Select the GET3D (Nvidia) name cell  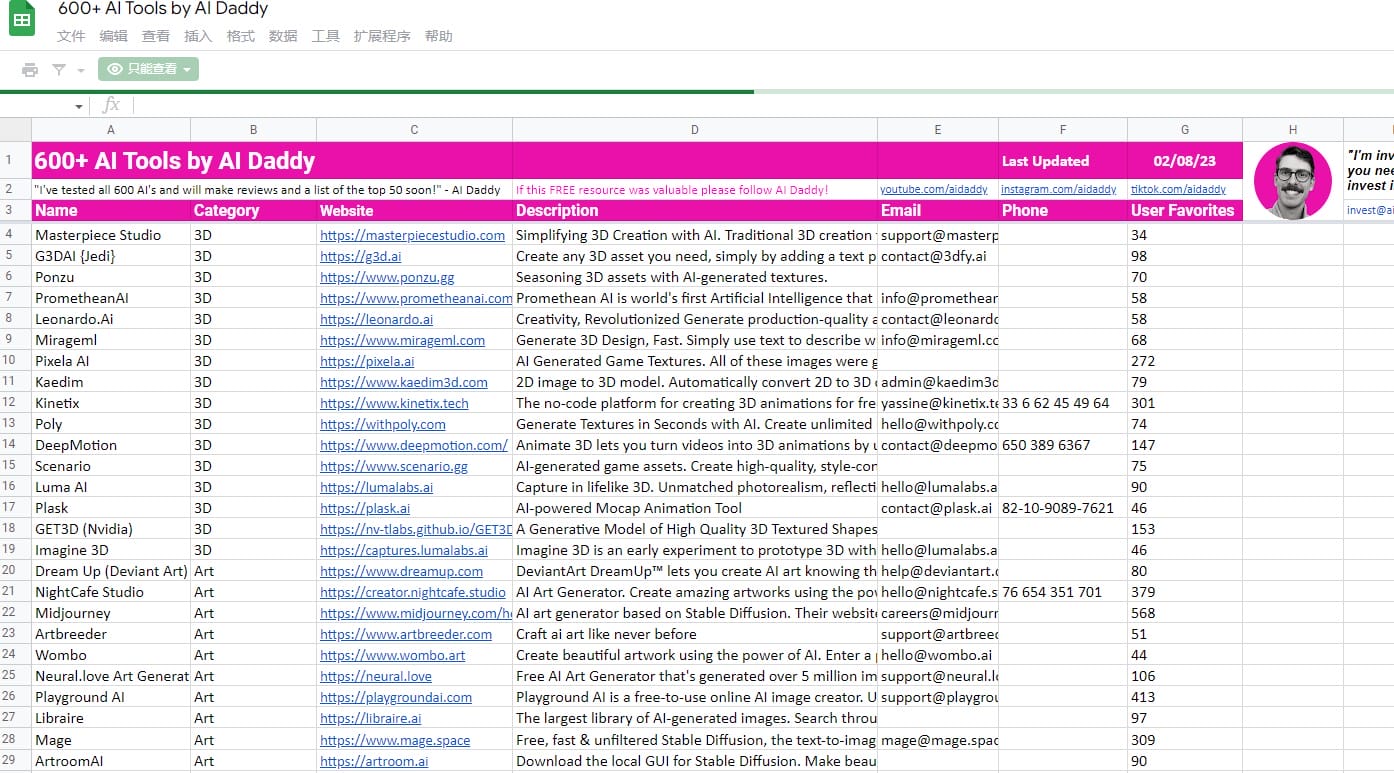pyautogui.click(x=111, y=529)
